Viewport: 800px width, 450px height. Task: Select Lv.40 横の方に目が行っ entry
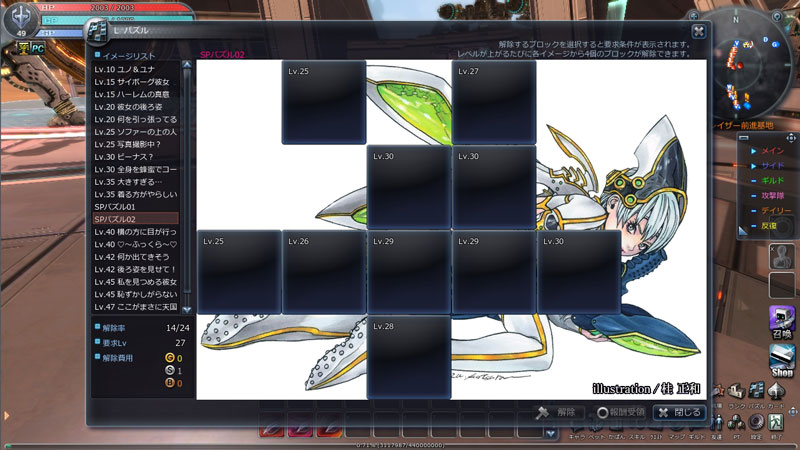click(136, 232)
